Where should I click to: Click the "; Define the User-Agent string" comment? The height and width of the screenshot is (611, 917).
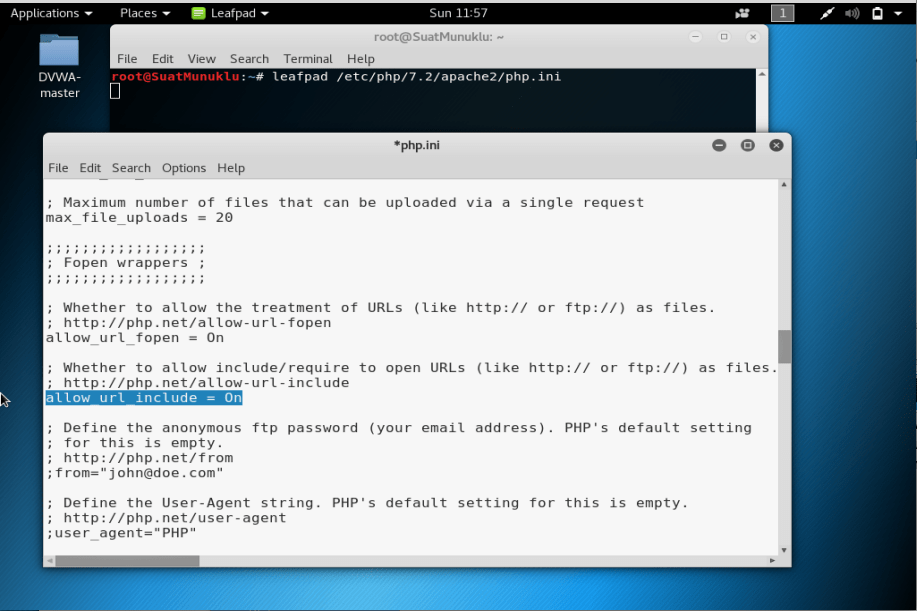pyautogui.click(x=367, y=503)
